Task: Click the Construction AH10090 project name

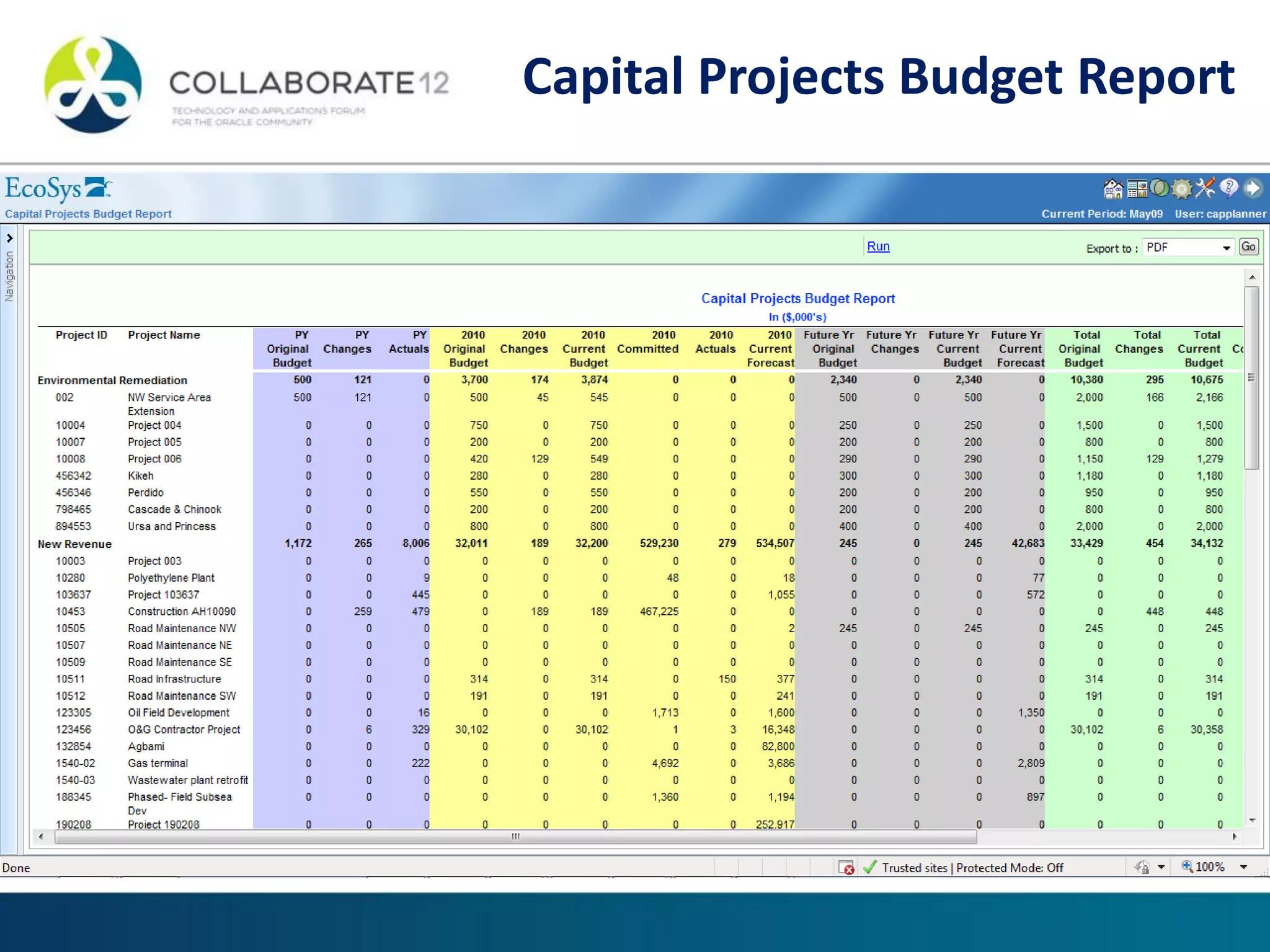Action: click(x=182, y=612)
